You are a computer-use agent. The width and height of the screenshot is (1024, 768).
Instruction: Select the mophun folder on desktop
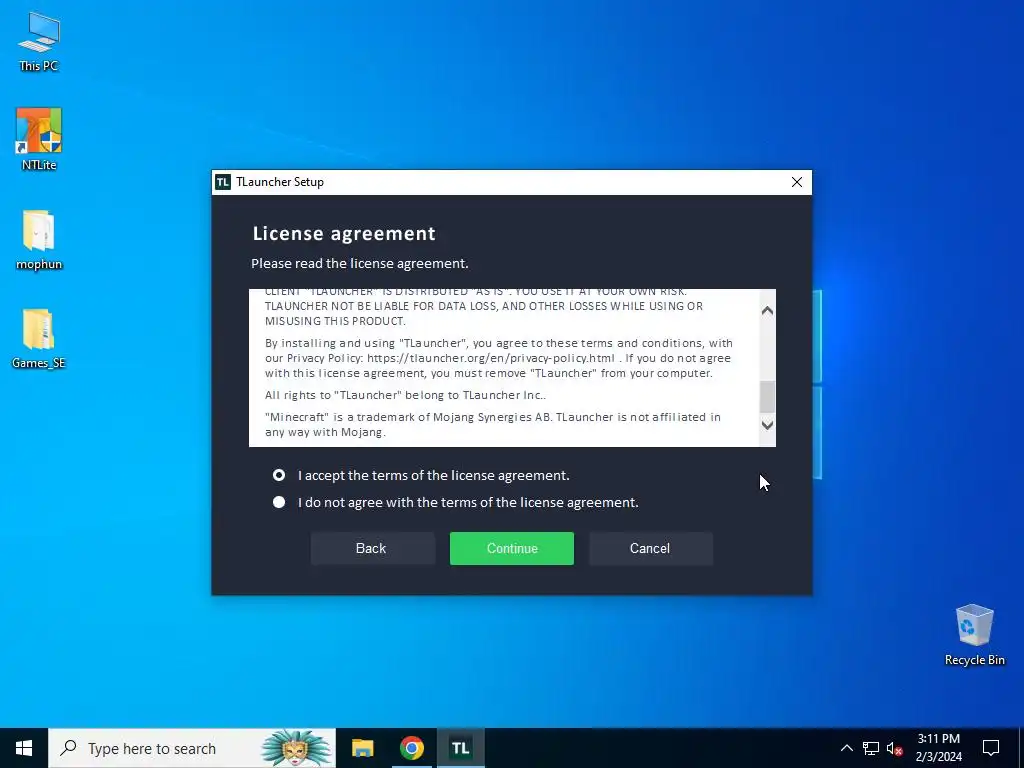pos(39,239)
